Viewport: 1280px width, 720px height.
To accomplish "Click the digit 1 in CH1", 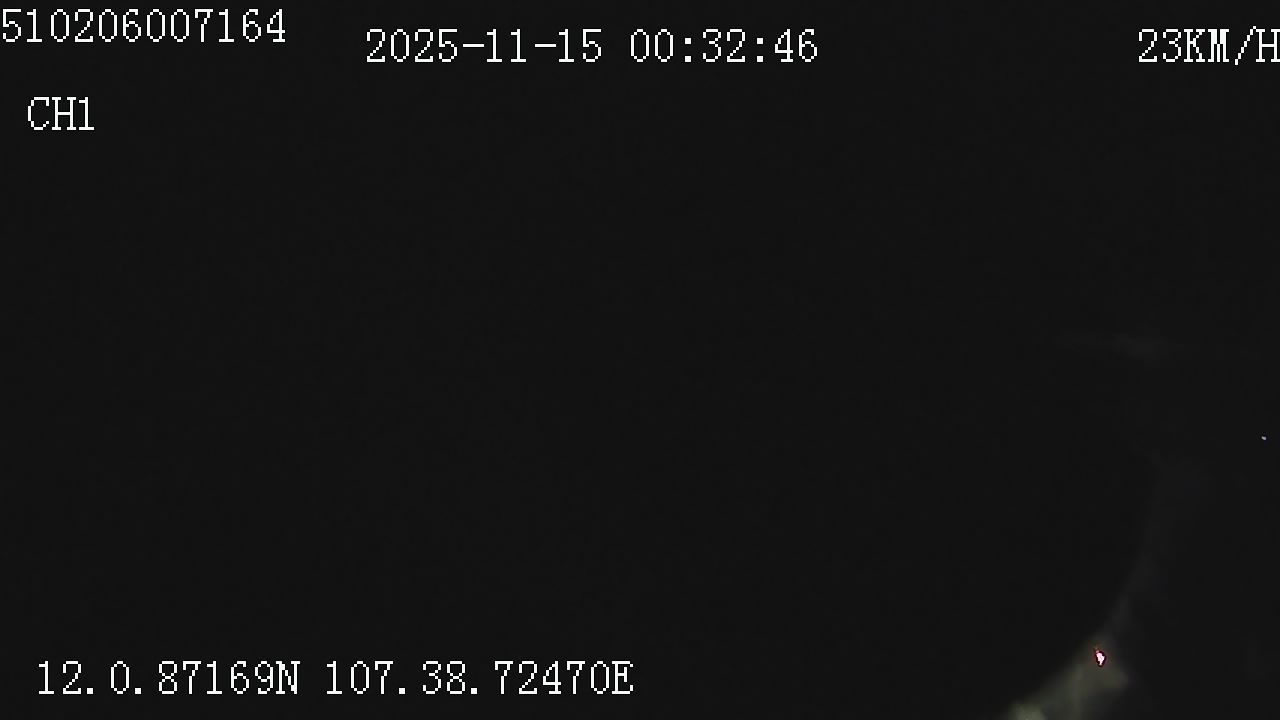I will [86, 115].
